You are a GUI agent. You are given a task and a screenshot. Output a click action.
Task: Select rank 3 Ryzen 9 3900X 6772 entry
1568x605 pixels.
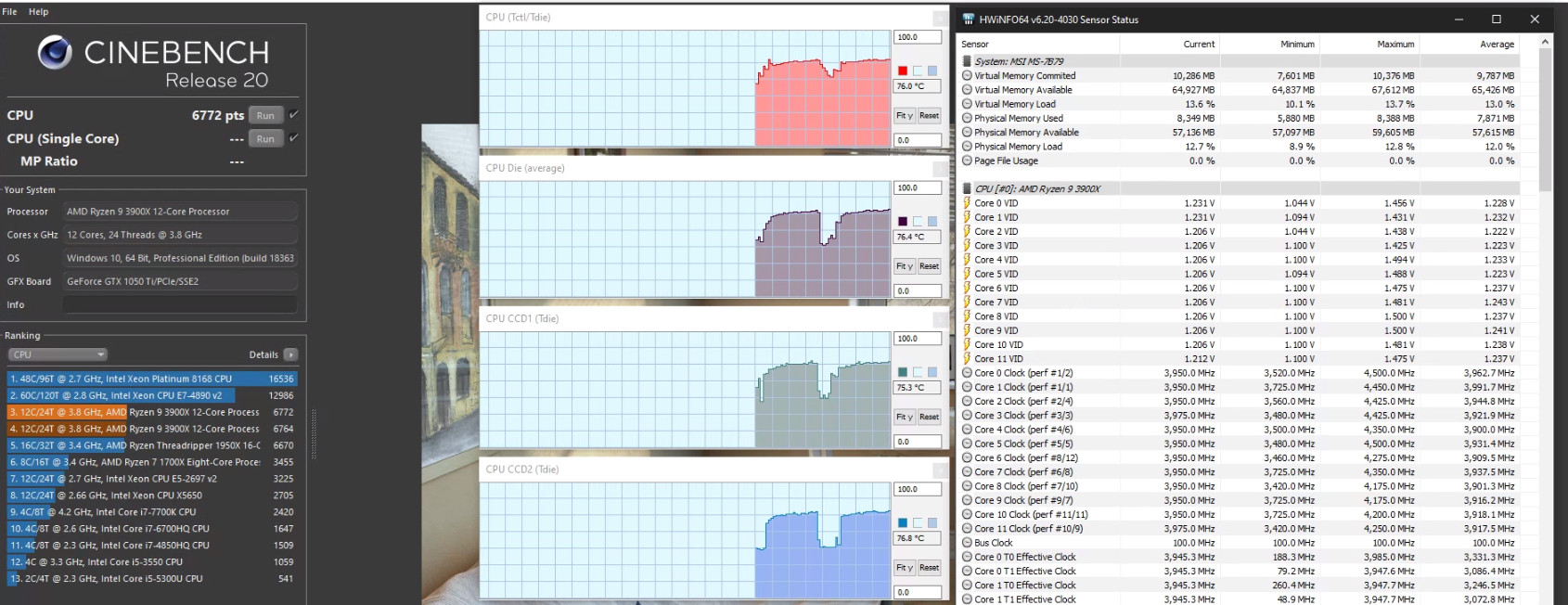coord(152,412)
